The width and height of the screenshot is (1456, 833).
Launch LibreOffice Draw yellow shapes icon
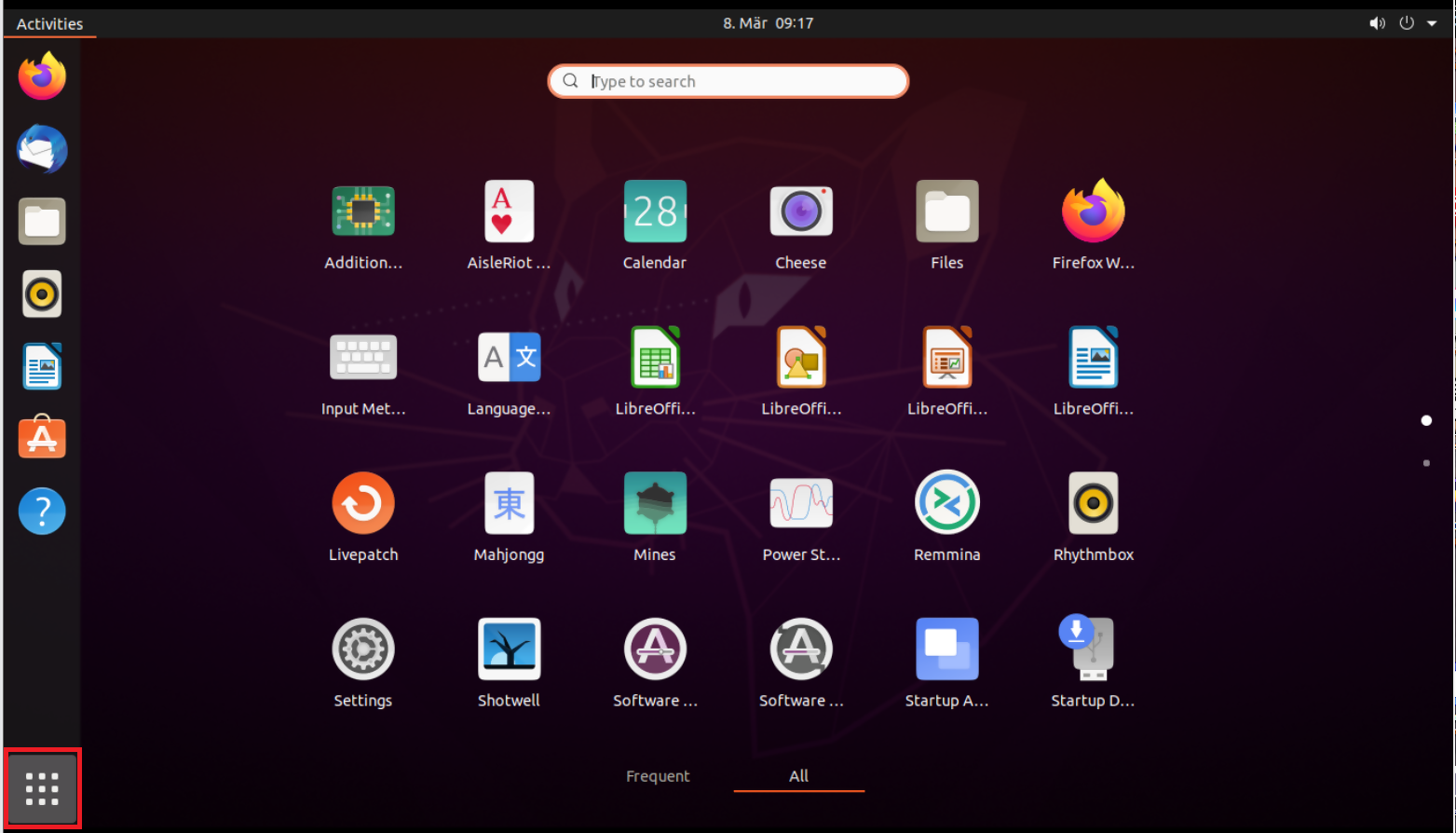(801, 358)
